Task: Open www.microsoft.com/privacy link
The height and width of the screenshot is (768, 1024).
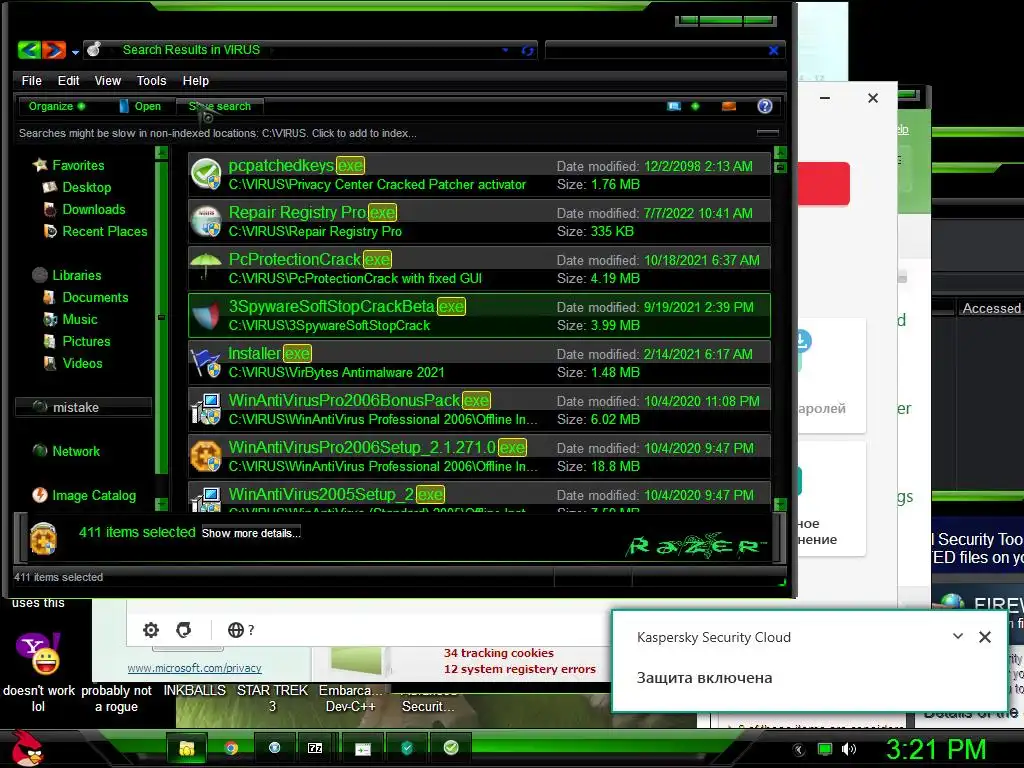Action: point(195,669)
